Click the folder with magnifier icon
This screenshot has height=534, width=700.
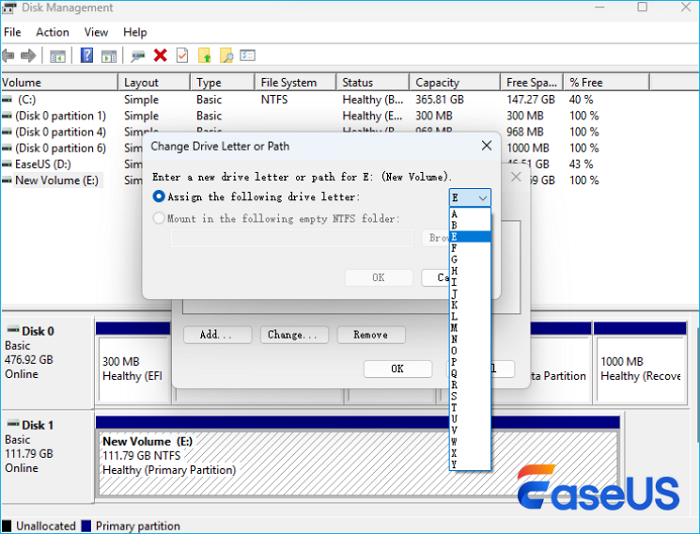(226, 55)
